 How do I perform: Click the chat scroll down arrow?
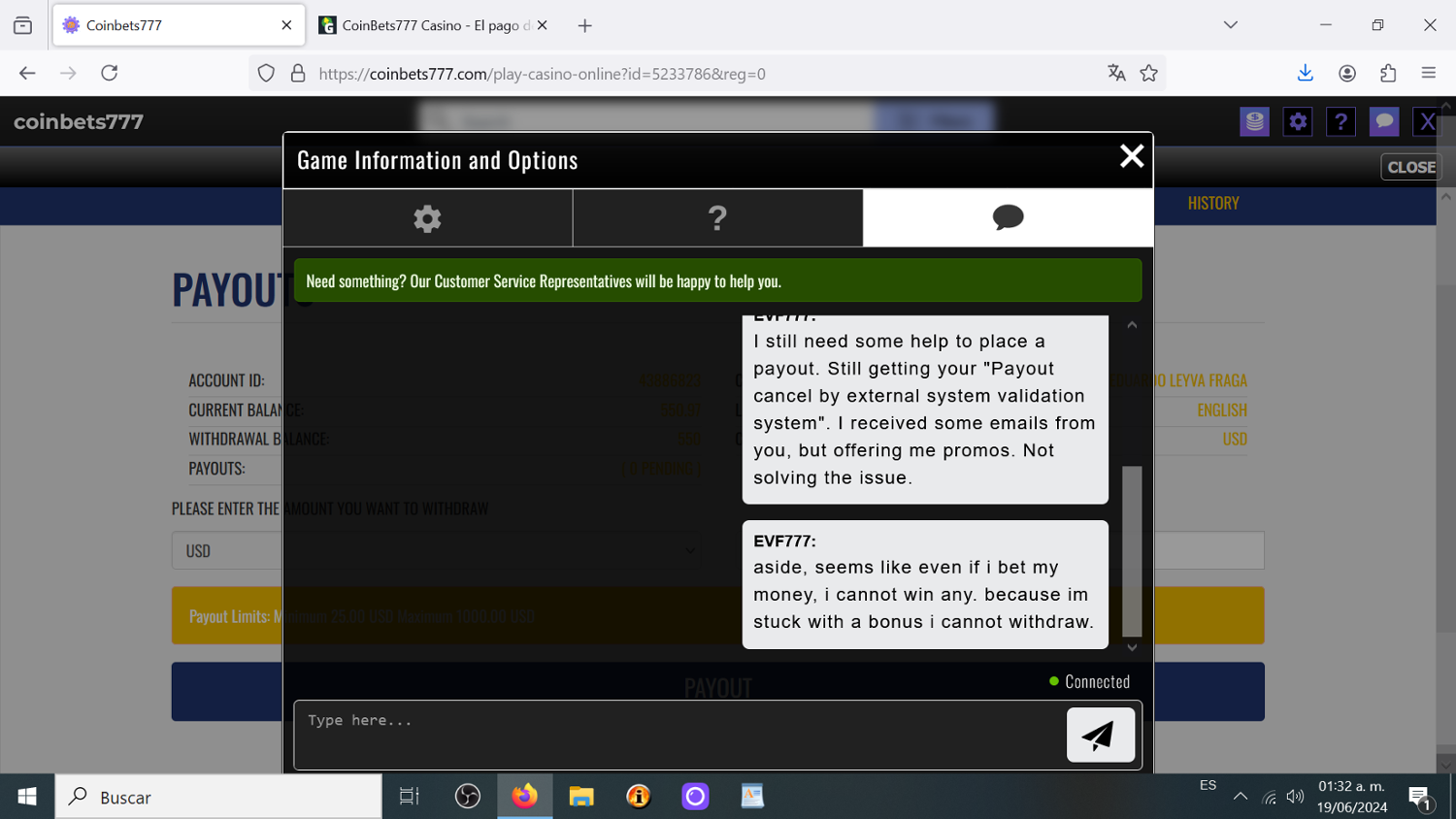pyautogui.click(x=1132, y=647)
